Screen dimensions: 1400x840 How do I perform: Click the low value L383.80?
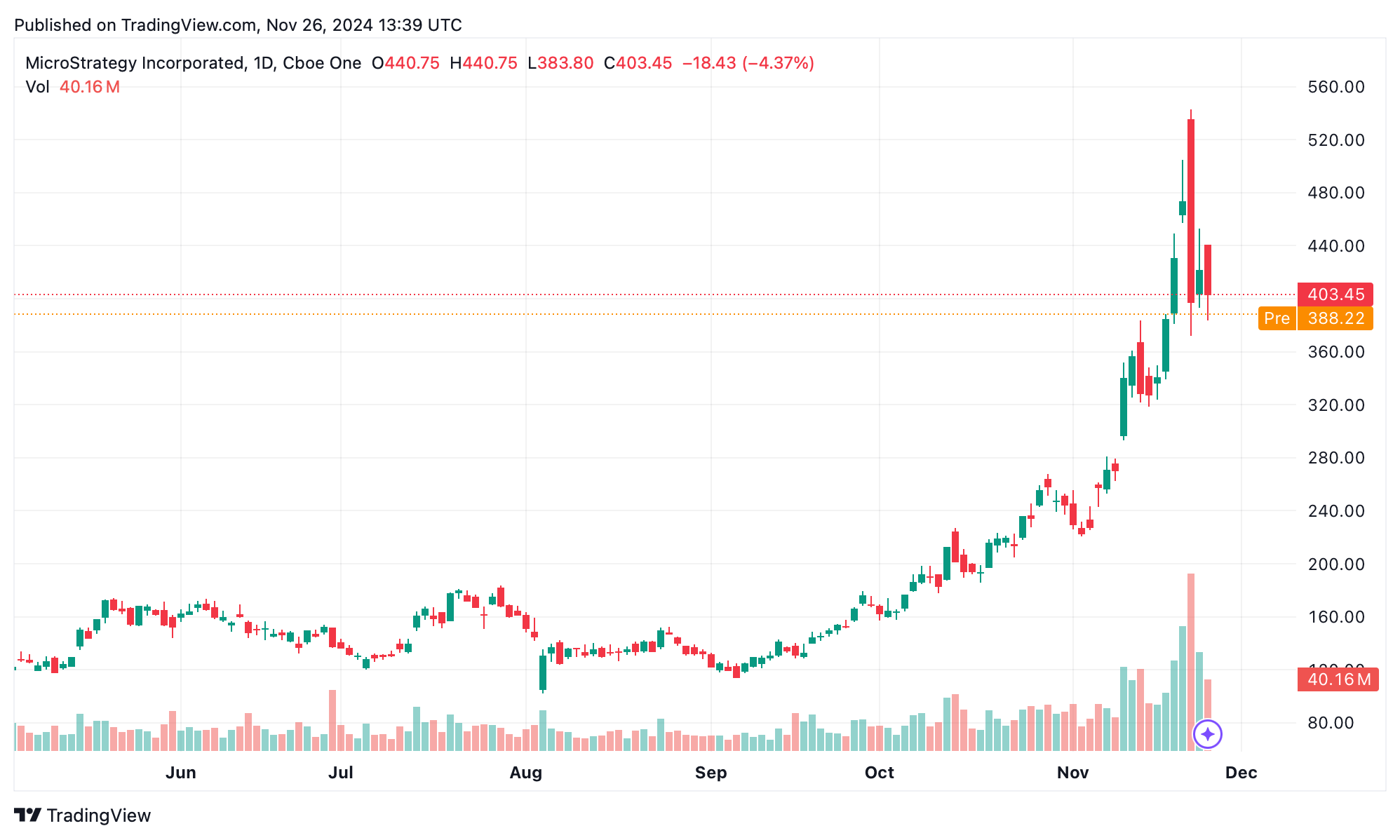tap(560, 63)
